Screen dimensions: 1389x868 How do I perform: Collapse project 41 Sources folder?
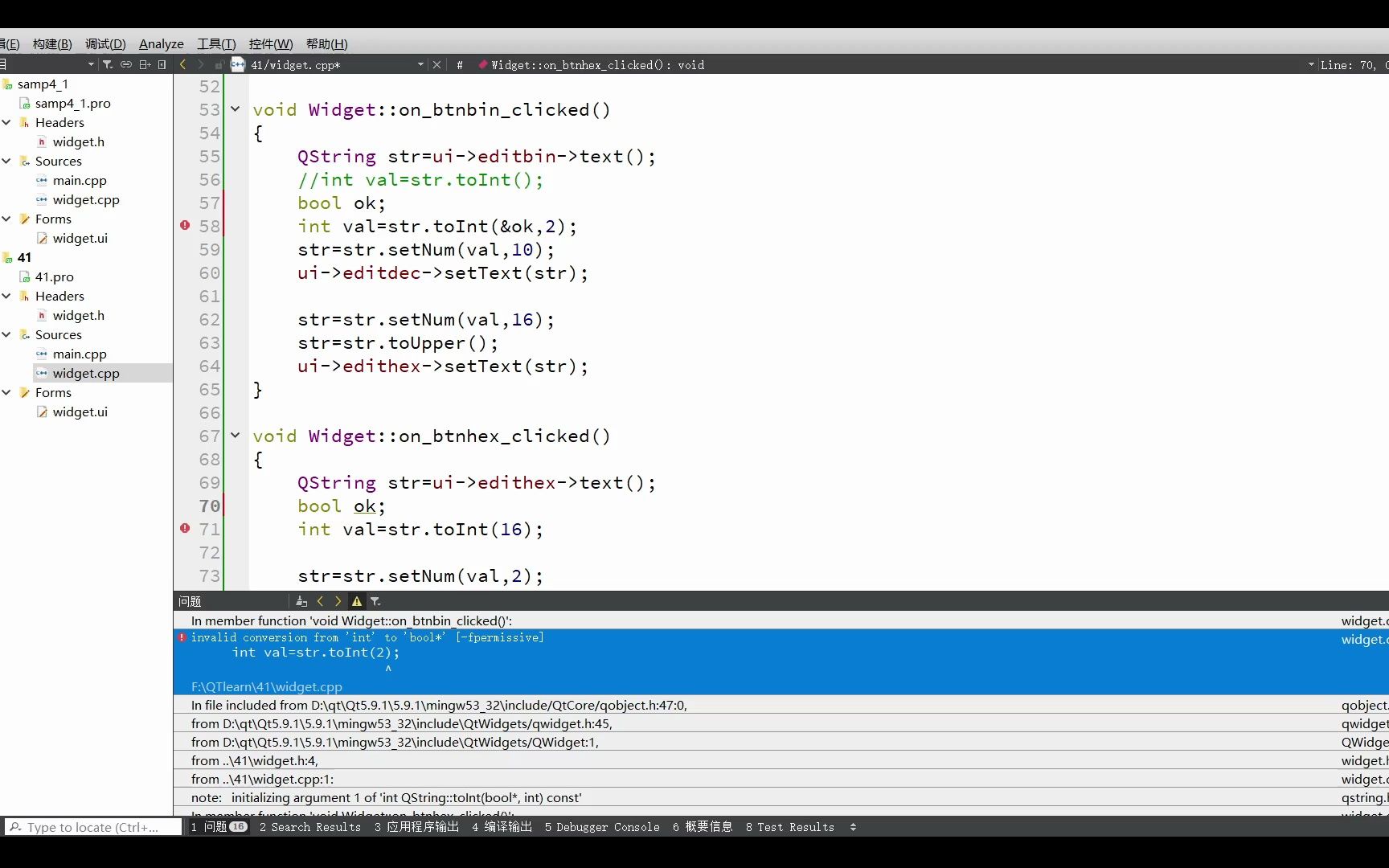click(6, 334)
